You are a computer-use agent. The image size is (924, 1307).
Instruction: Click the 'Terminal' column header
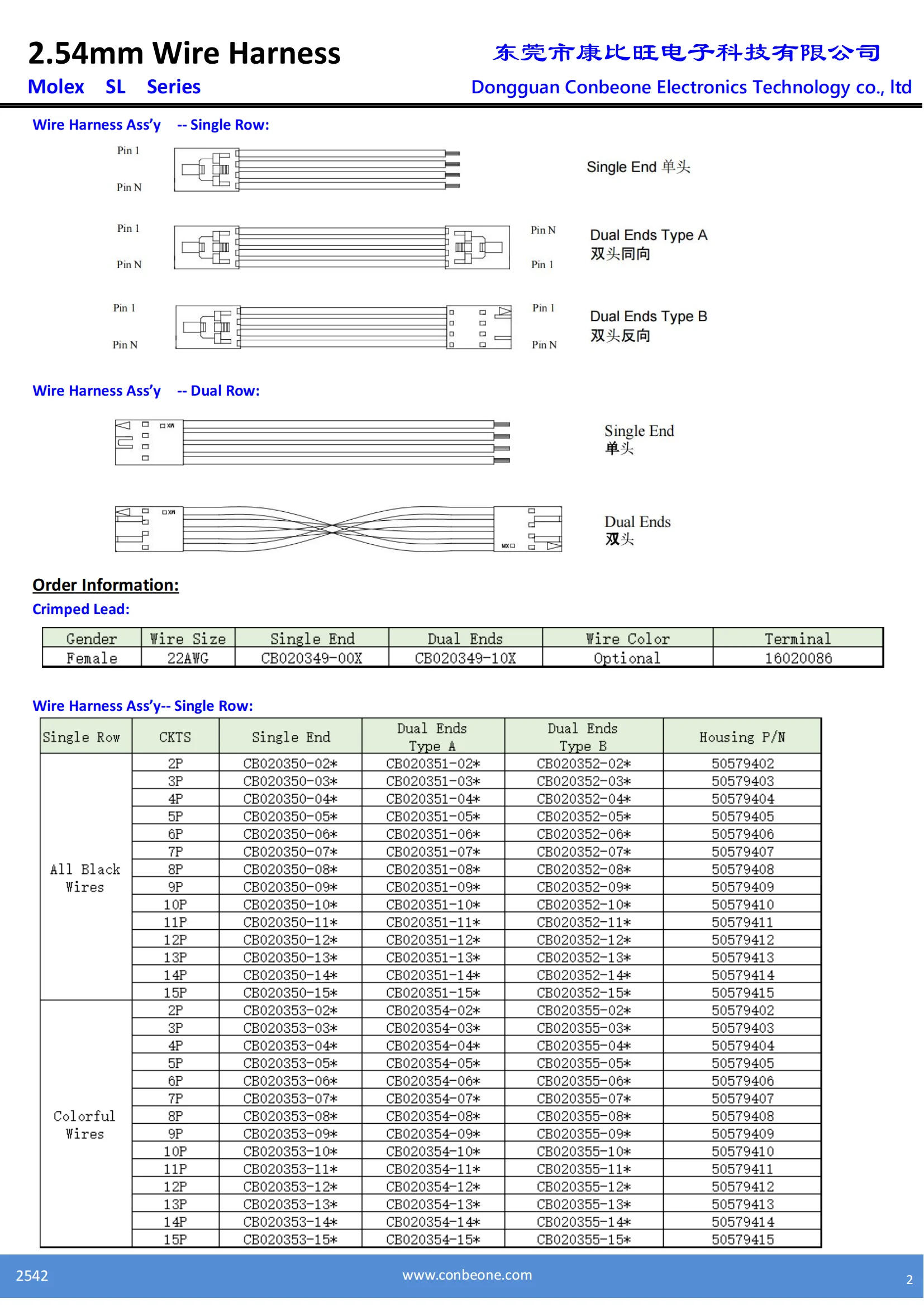click(798, 639)
